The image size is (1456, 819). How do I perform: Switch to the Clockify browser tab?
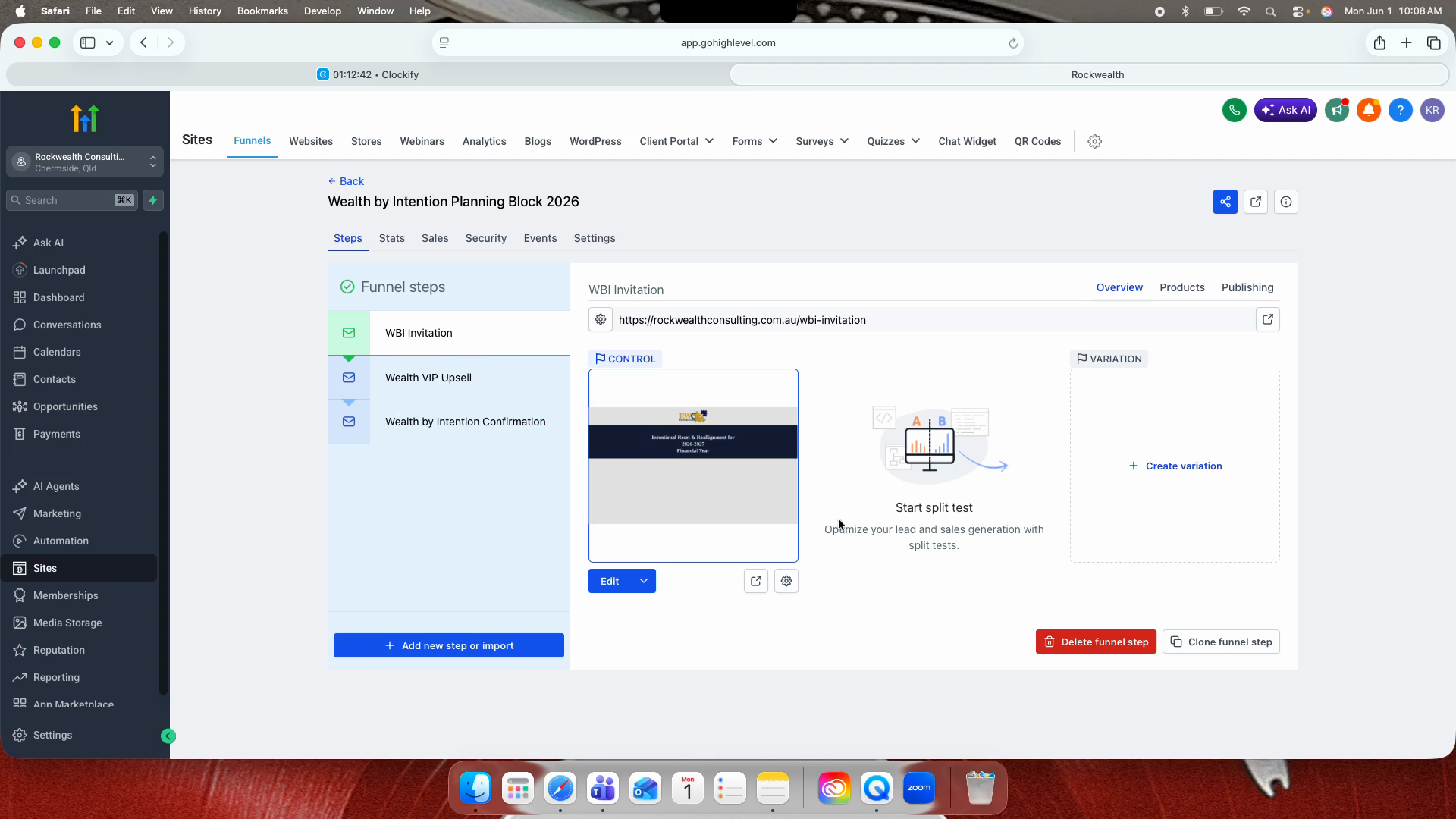point(368,74)
